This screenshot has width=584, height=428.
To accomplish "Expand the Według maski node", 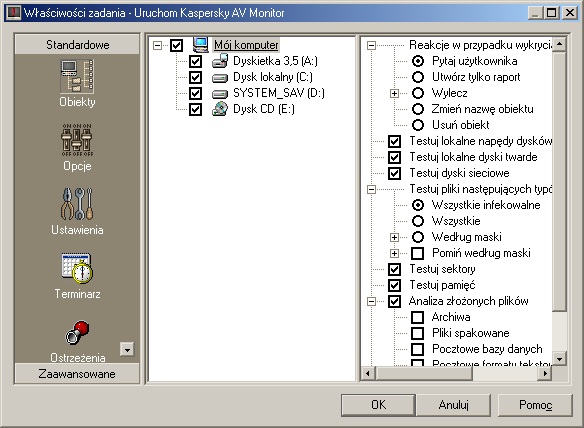I will click(394, 237).
